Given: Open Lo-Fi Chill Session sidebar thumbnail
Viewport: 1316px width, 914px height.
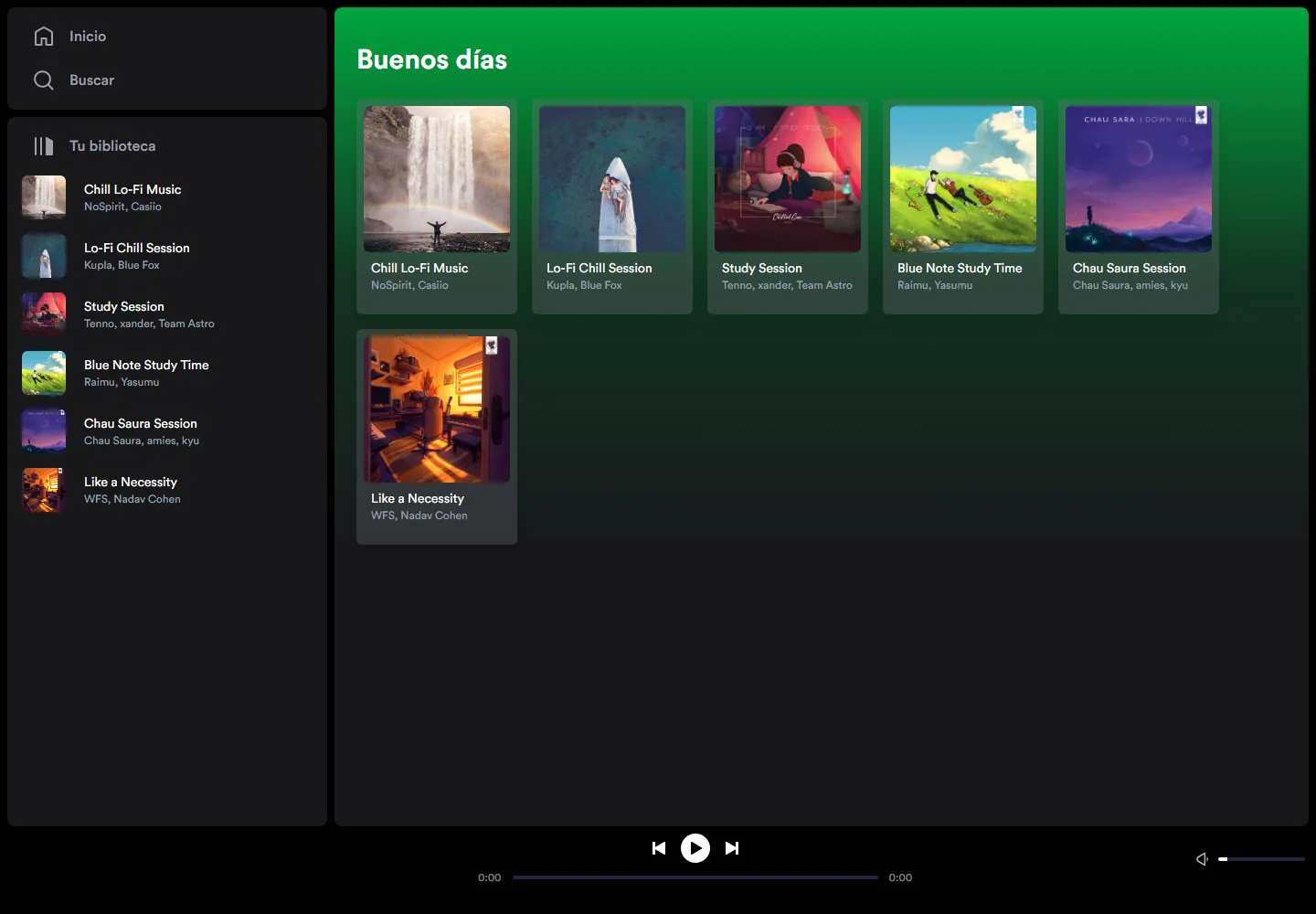Looking at the screenshot, I should (x=44, y=256).
